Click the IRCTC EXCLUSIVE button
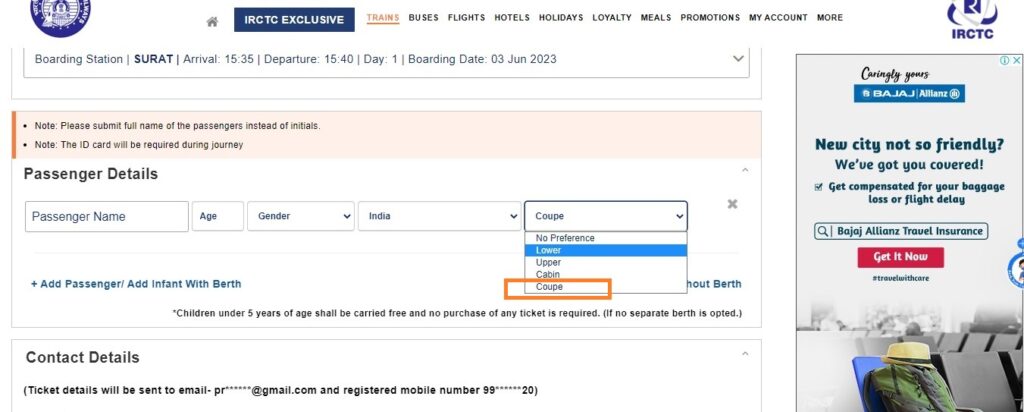This screenshot has height=412, width=1024. [294, 20]
